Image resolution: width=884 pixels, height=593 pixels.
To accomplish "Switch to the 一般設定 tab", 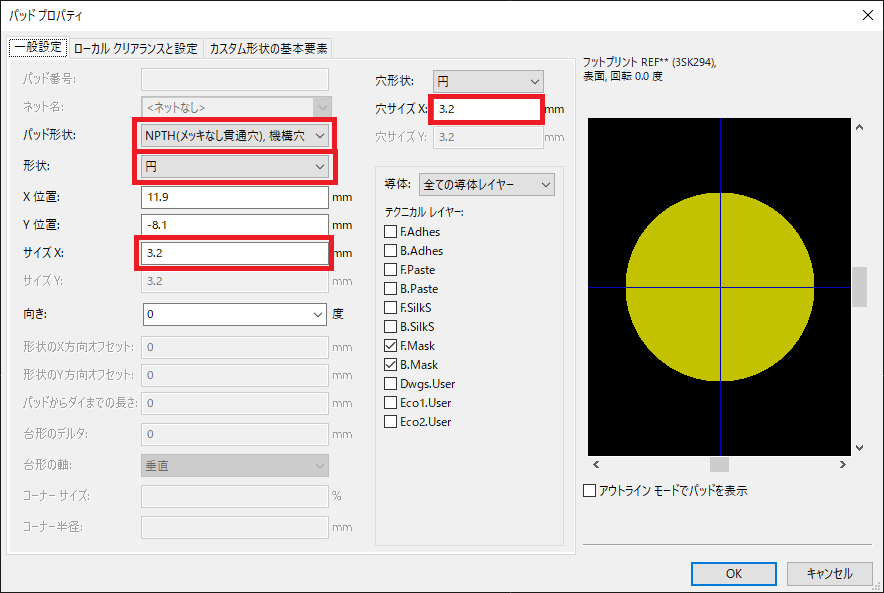I will [x=38, y=47].
